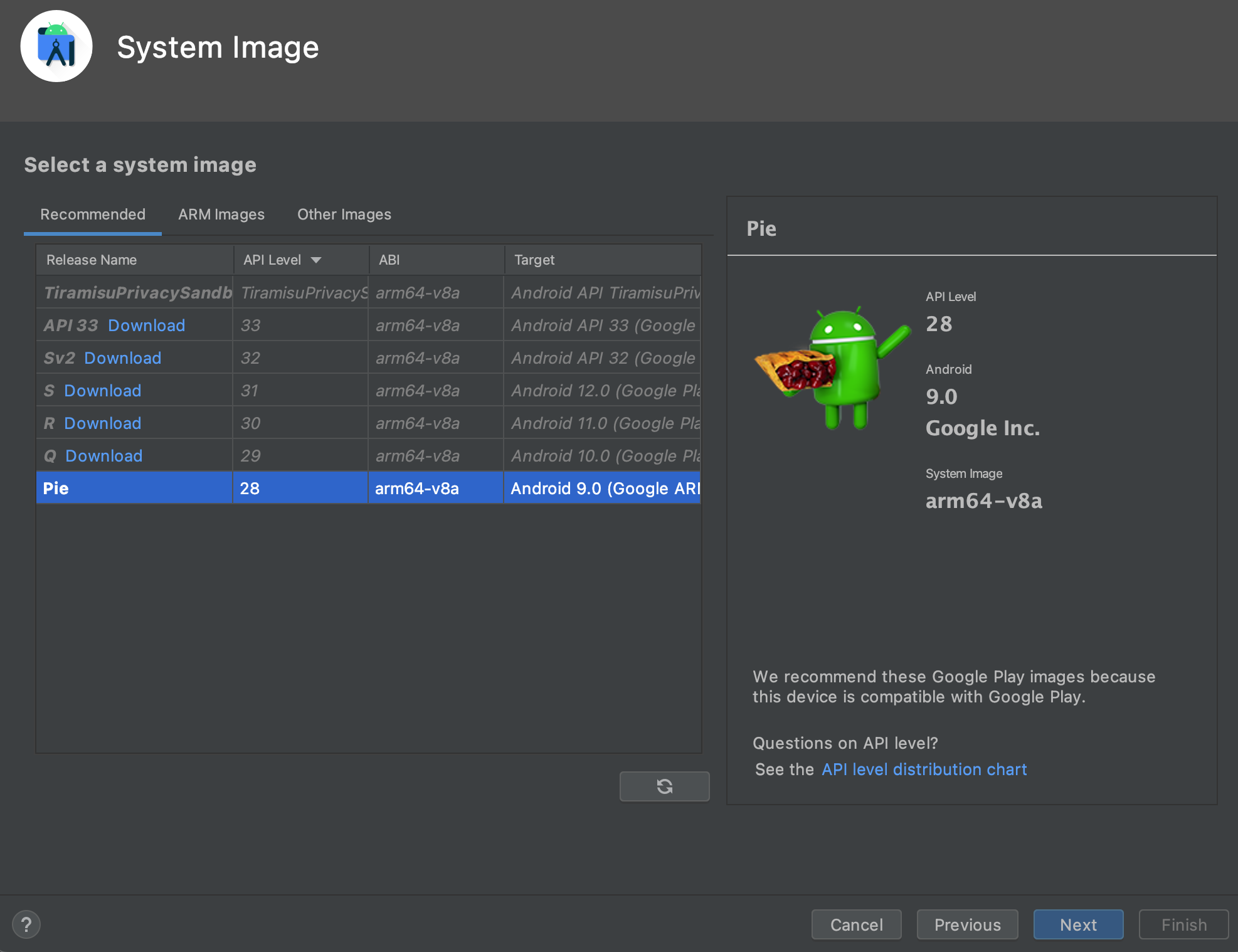
Task: Click the Pie heading in details panel
Action: pyautogui.click(x=761, y=229)
